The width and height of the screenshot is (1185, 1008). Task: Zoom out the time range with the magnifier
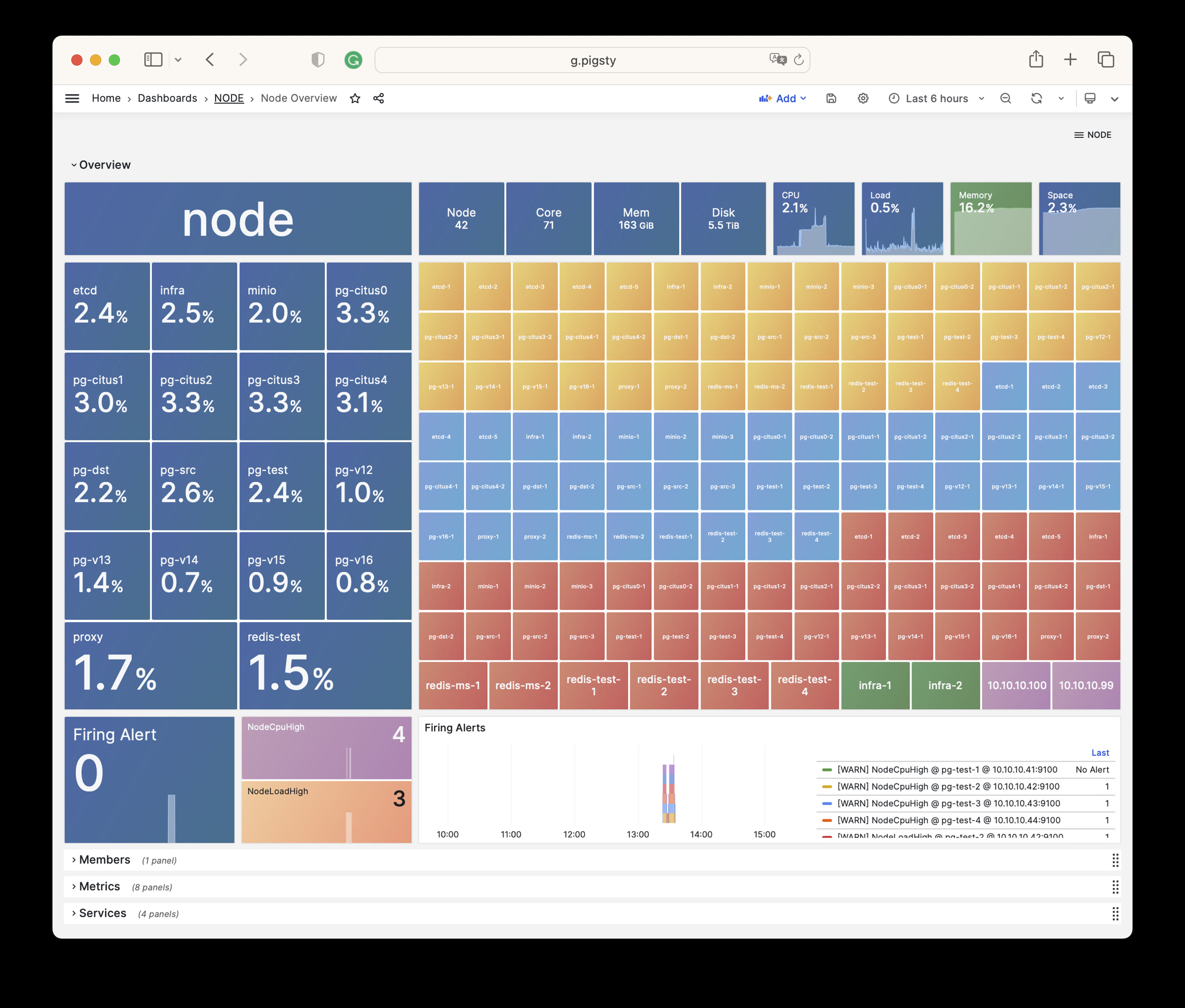(x=1006, y=98)
